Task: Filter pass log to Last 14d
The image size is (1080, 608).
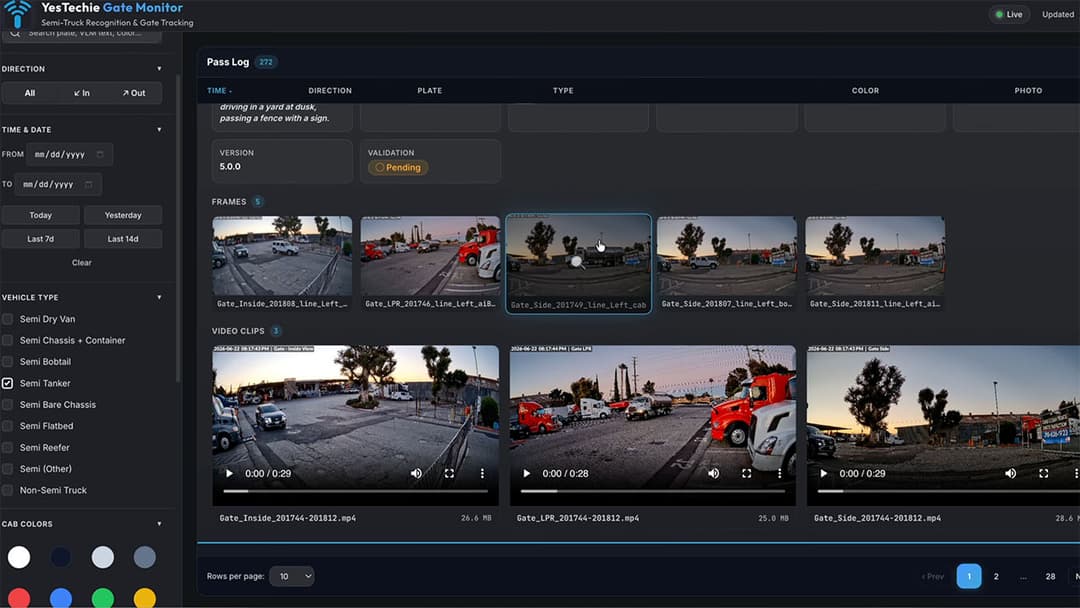Action: [123, 239]
